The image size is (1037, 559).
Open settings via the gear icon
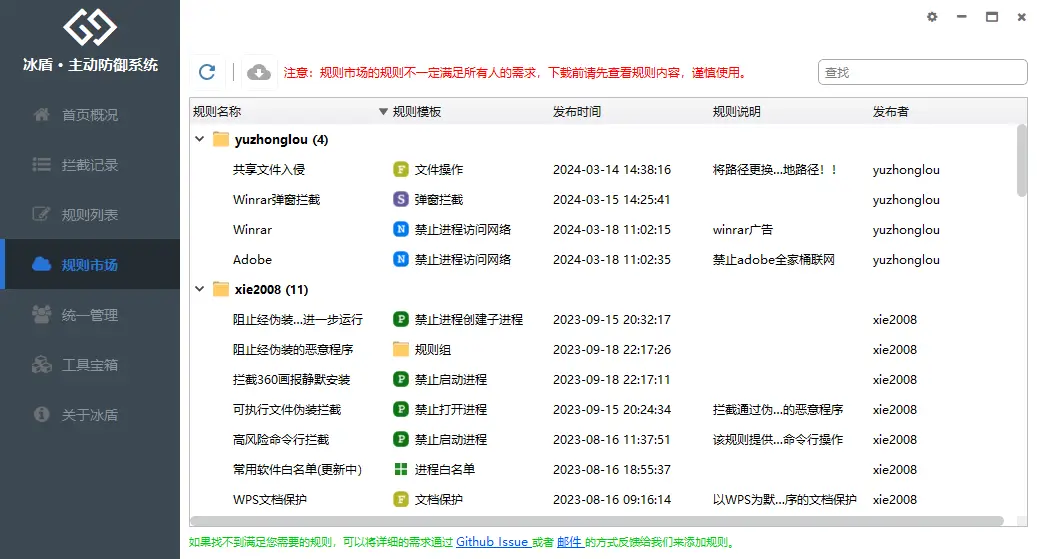coord(932,17)
